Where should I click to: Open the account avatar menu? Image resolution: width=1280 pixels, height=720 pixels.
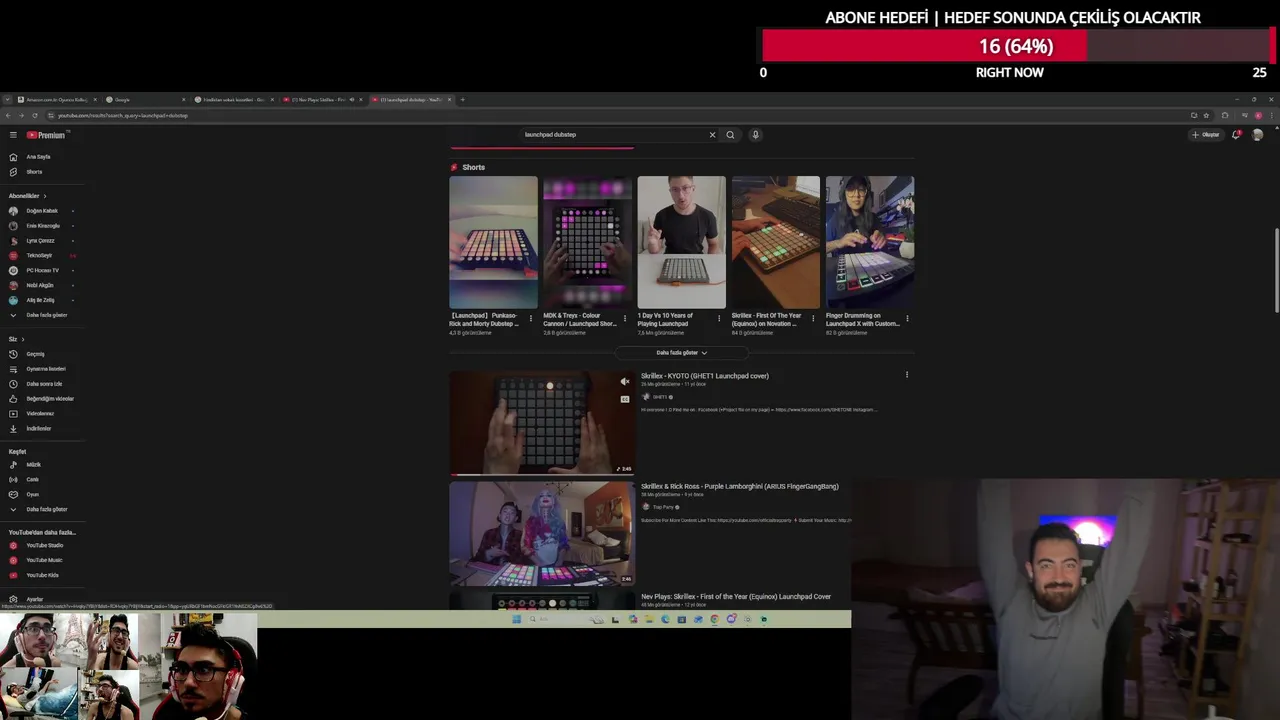(1257, 135)
